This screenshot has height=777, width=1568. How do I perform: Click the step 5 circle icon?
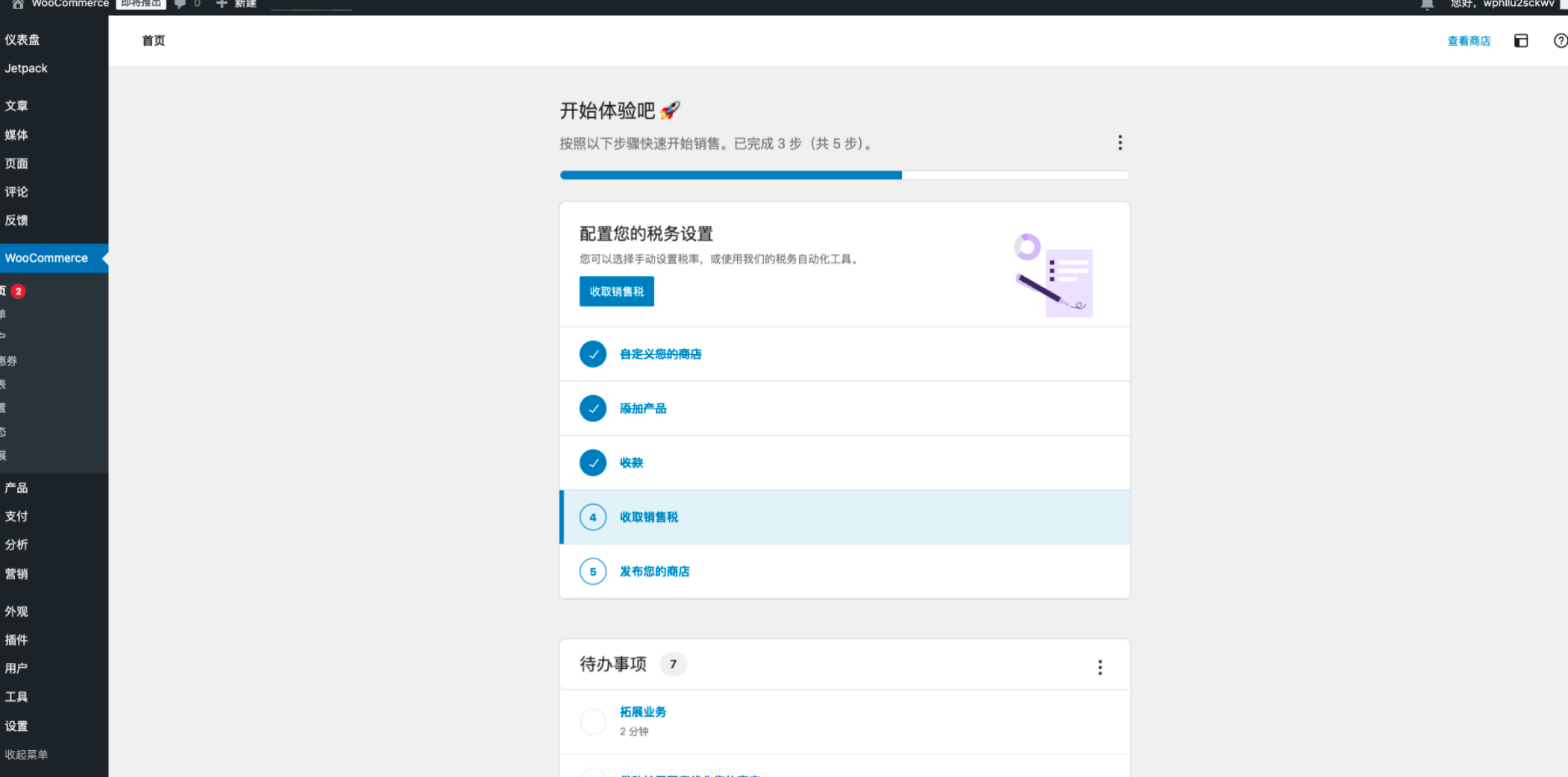click(593, 572)
